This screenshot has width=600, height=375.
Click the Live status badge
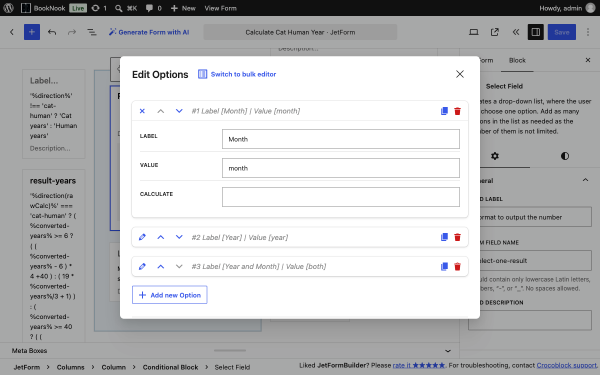78,8
